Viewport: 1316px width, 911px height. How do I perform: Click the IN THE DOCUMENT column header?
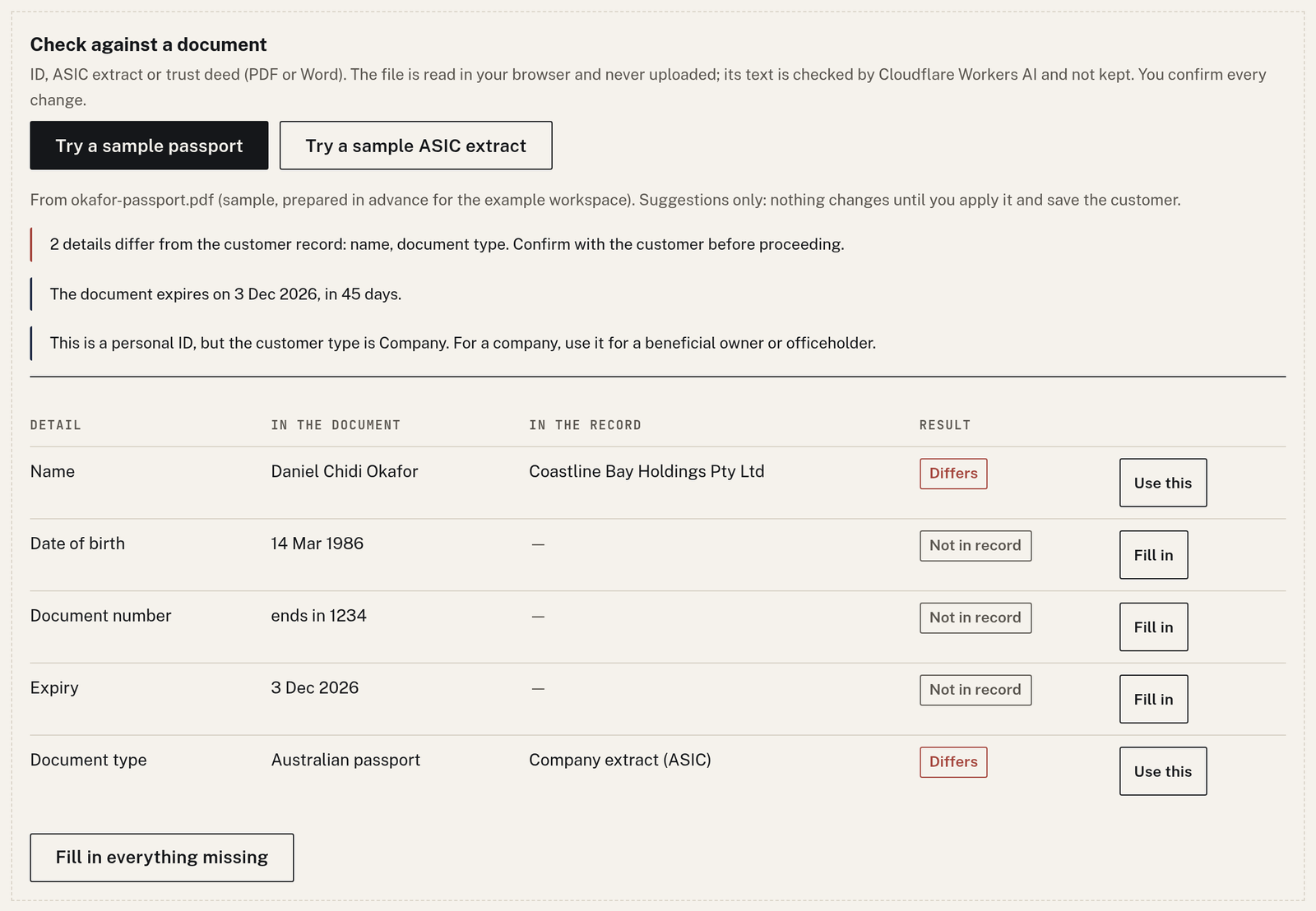click(336, 425)
